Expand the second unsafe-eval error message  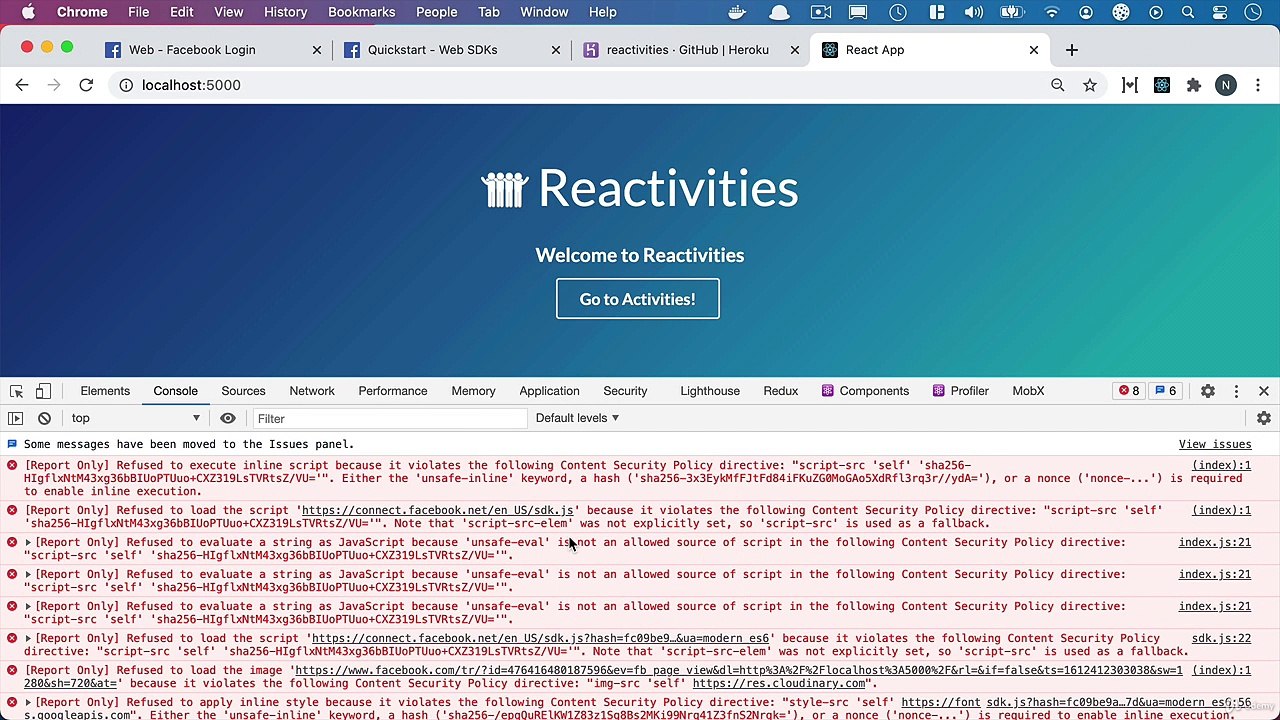pyautogui.click(x=28, y=575)
